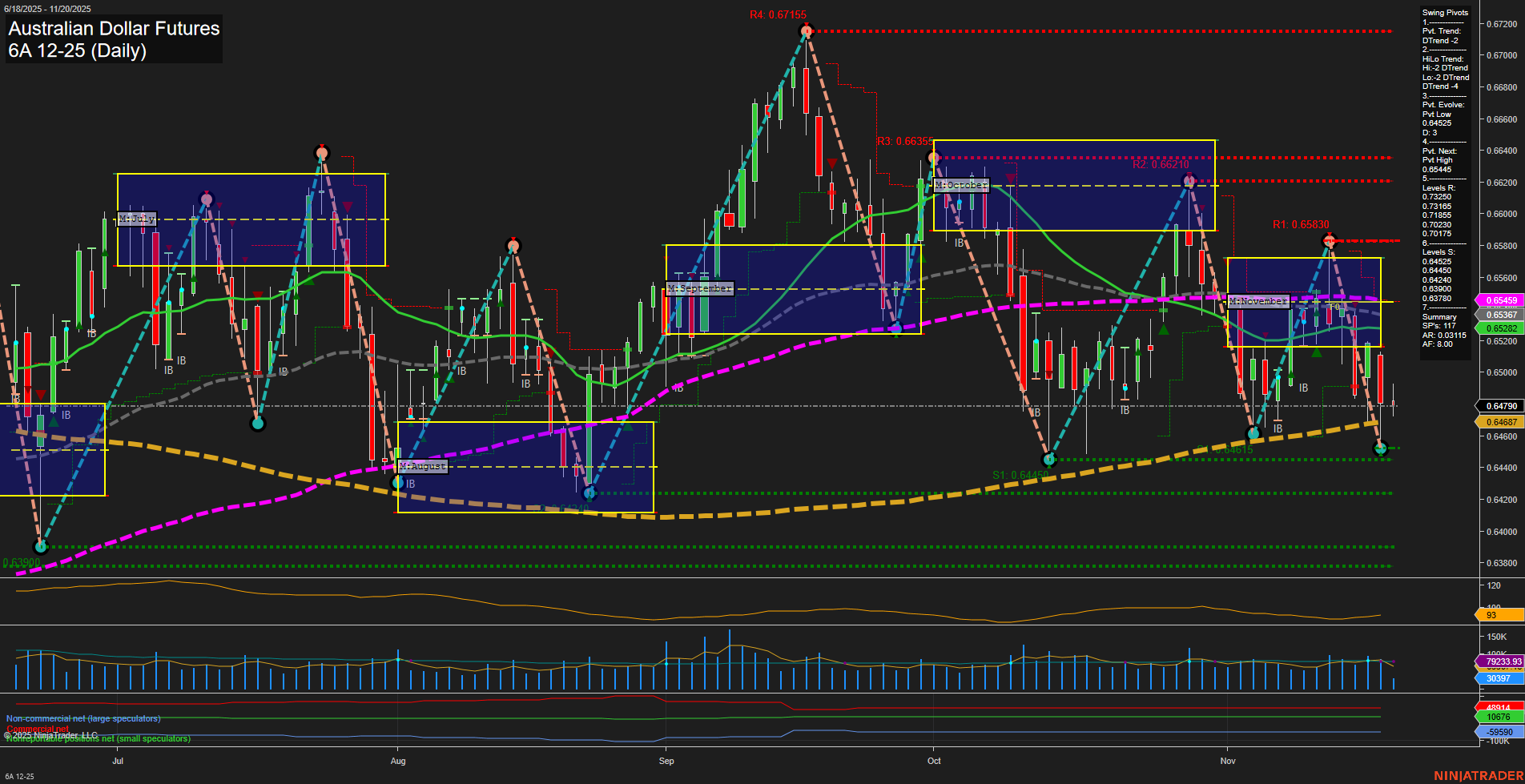Click the swing high pivot marker at R4 0.67155
This screenshot has width=1525, height=784.
(807, 31)
